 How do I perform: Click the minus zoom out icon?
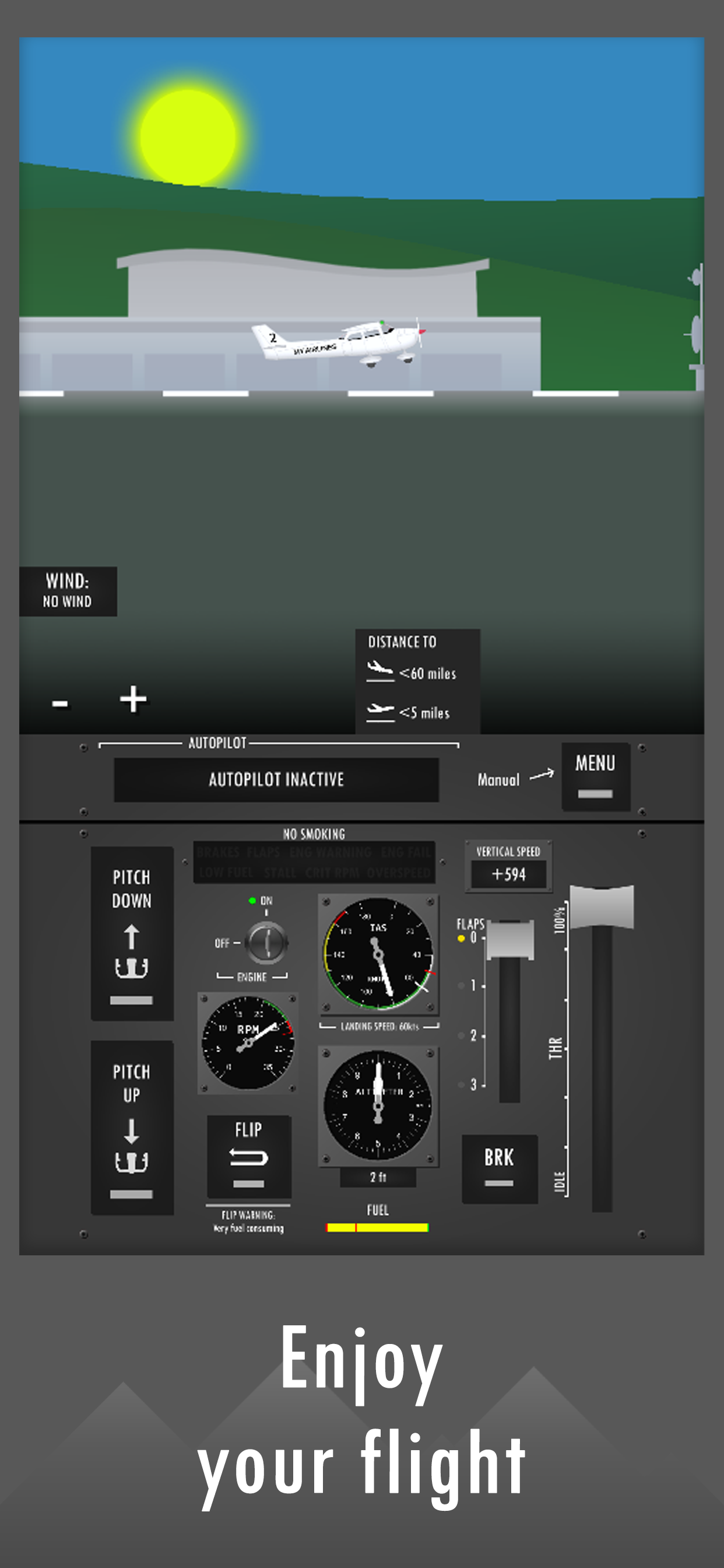click(x=59, y=703)
